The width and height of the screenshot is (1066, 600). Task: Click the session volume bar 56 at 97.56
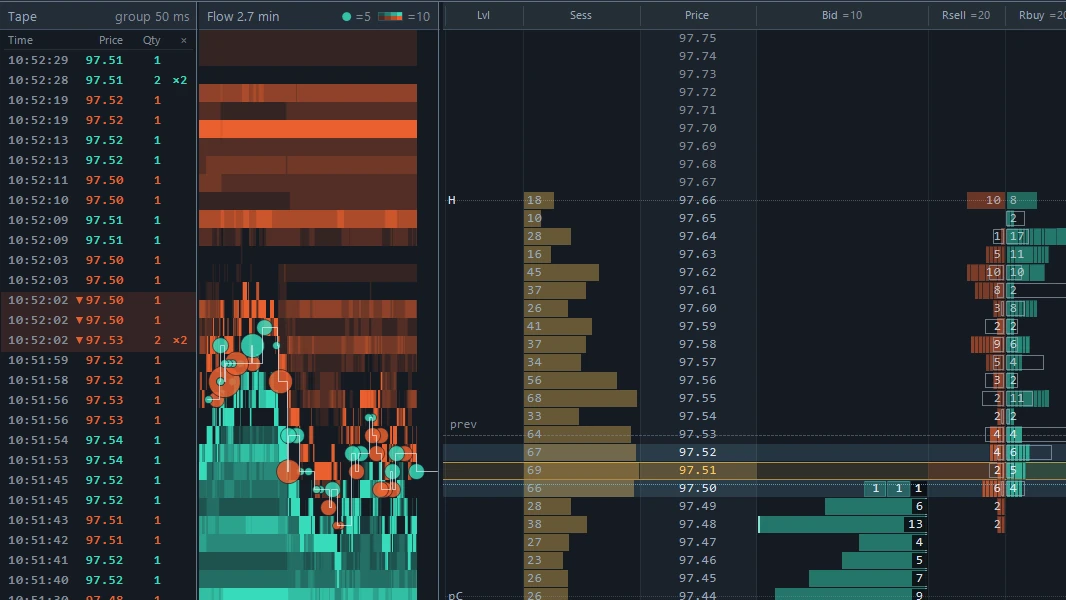[x=570, y=381]
